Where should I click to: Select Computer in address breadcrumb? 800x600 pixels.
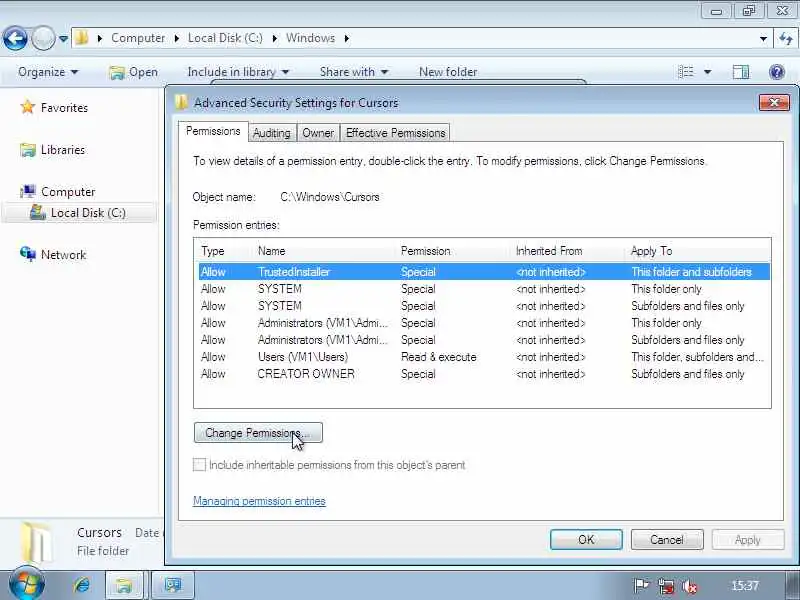[138, 38]
